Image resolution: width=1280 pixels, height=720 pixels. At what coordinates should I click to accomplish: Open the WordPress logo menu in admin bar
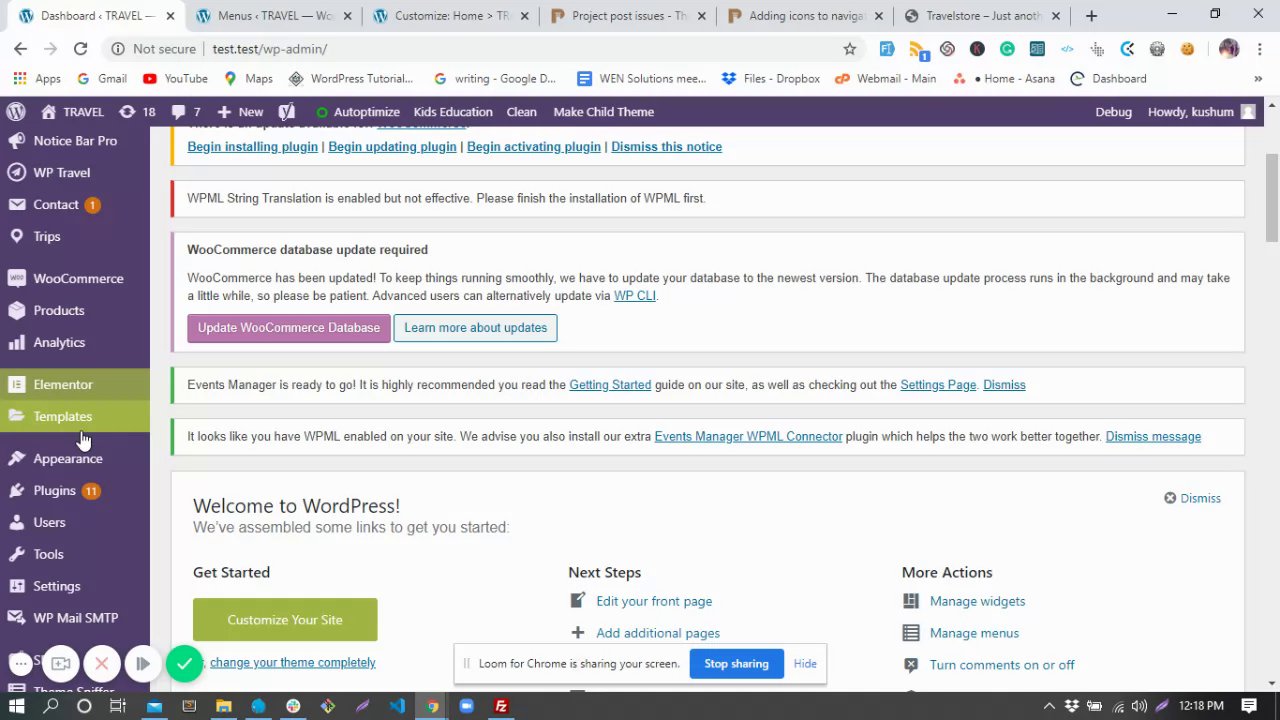pyautogui.click(x=15, y=112)
